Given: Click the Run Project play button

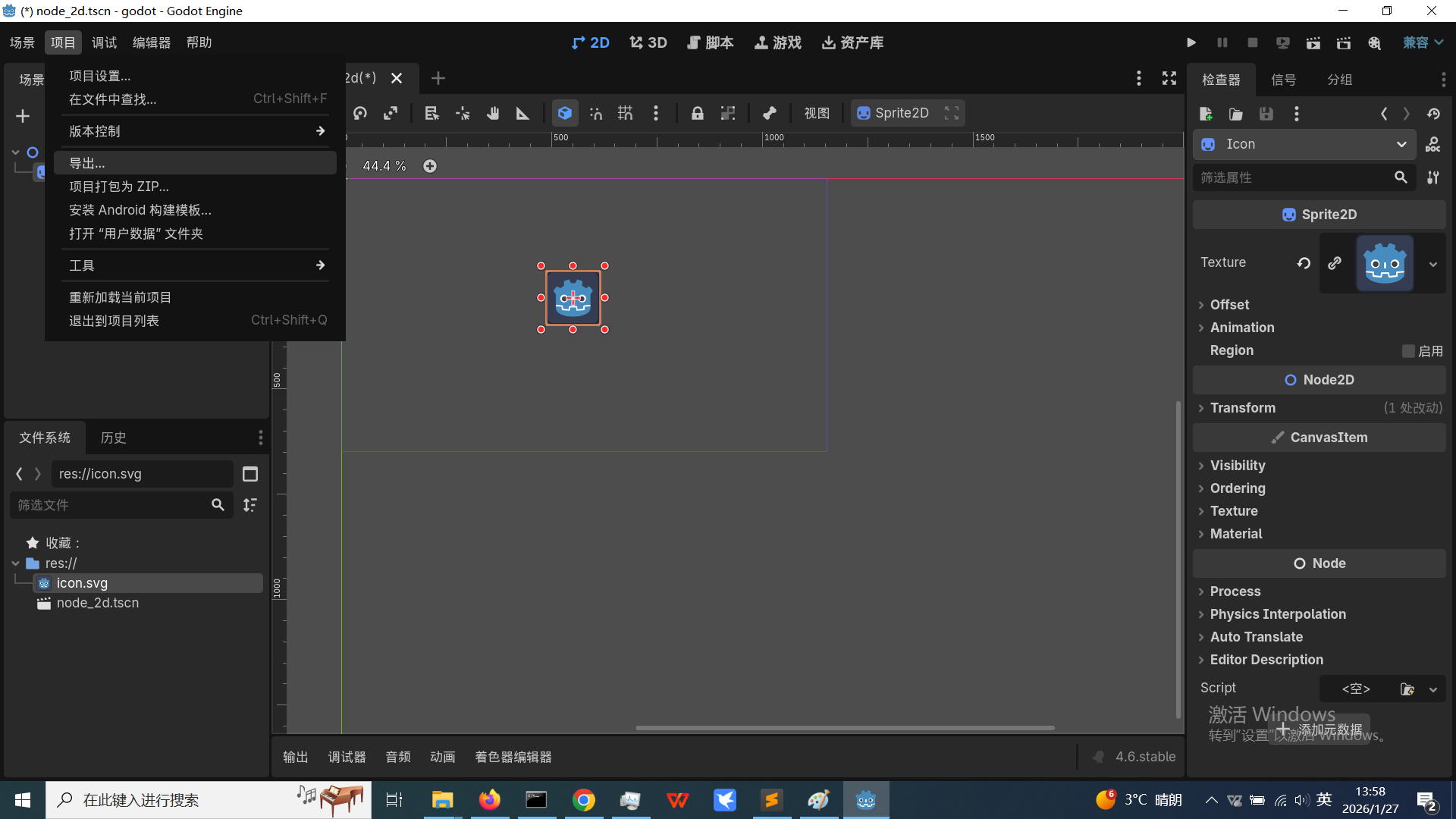Looking at the screenshot, I should tap(1191, 42).
